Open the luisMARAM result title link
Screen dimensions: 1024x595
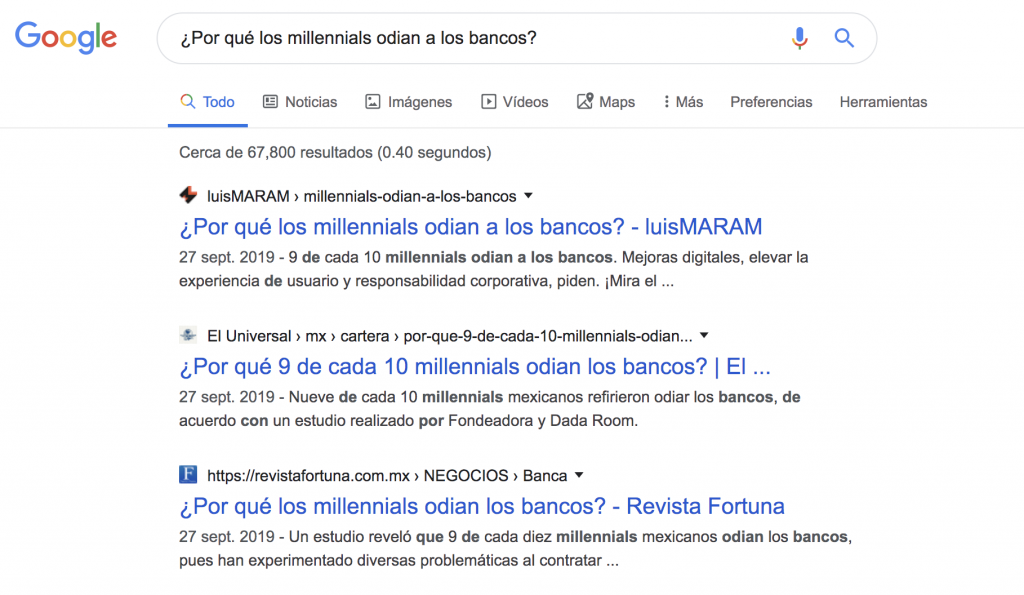pos(470,226)
